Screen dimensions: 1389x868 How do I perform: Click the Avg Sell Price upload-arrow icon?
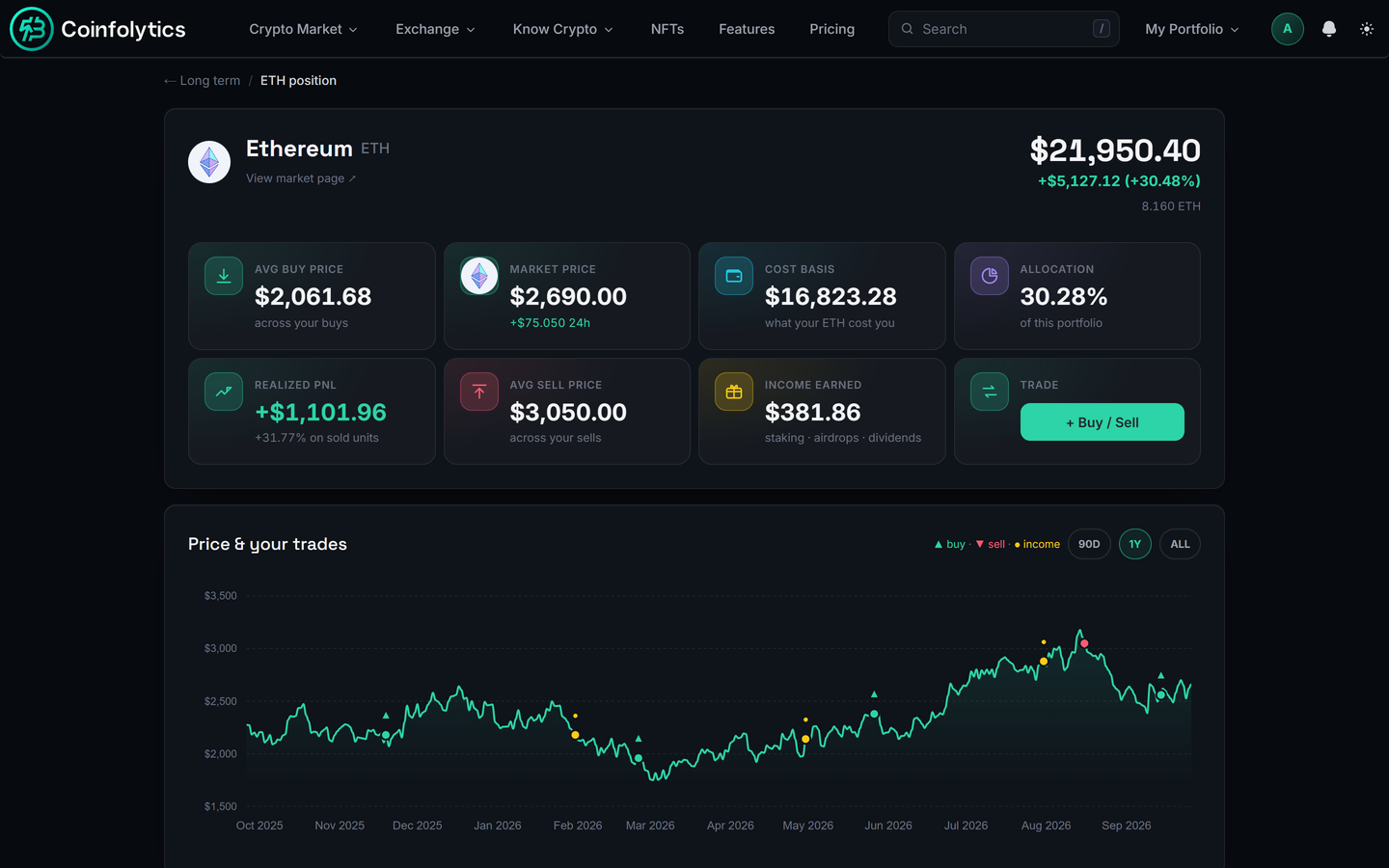pyautogui.click(x=479, y=392)
